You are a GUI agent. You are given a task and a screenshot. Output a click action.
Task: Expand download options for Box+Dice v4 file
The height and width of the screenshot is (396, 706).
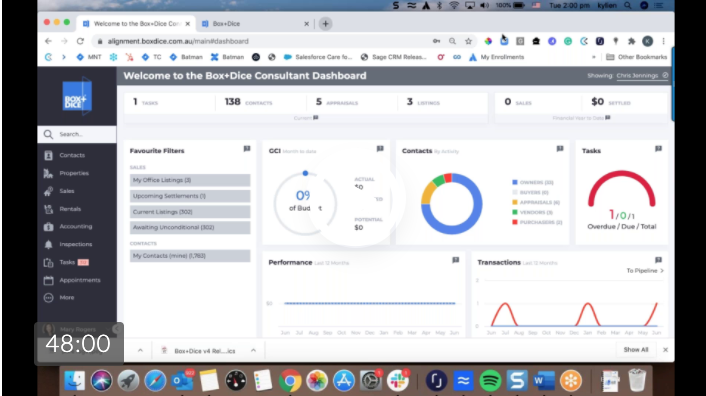(x=253, y=351)
